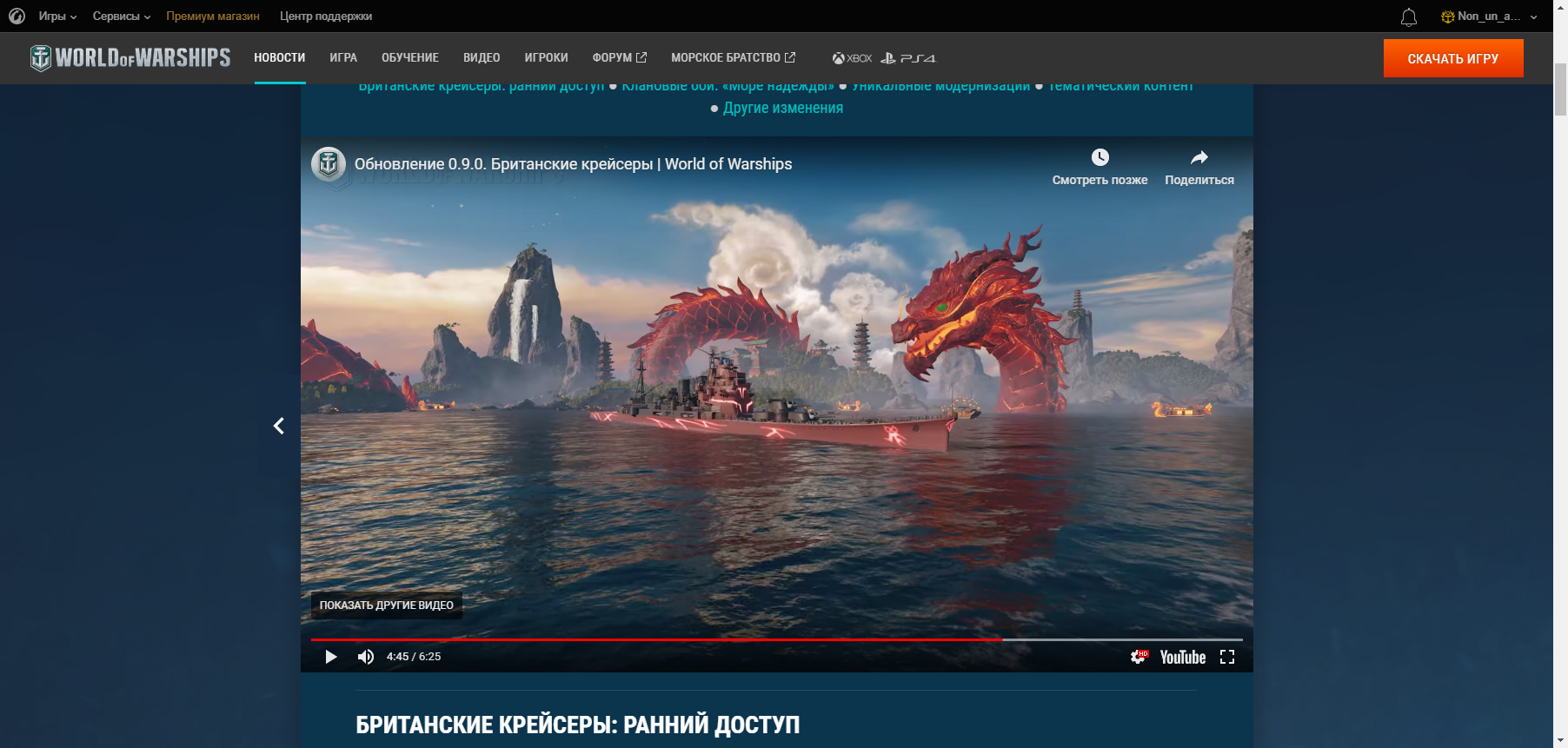1568x748 pixels.
Task: Click ПОКАЗАТЬ ДРУГИЕ ВИДЕО button
Action: pyautogui.click(x=387, y=606)
